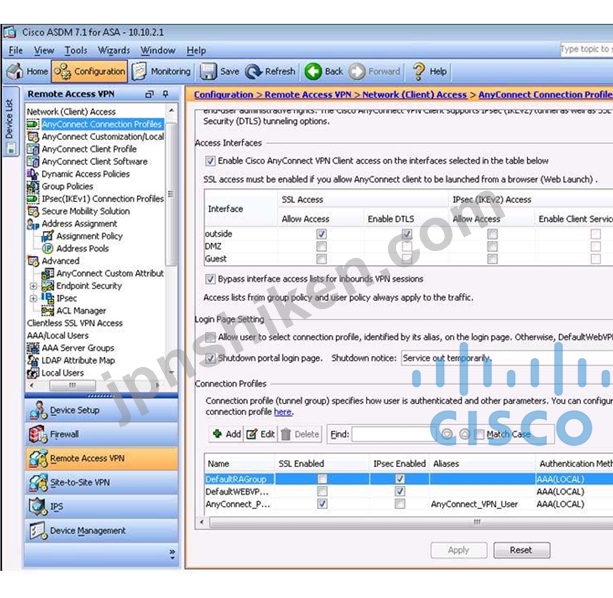Click the Home toolbar icon
Viewport: 613px width, 598px height.
15,72
